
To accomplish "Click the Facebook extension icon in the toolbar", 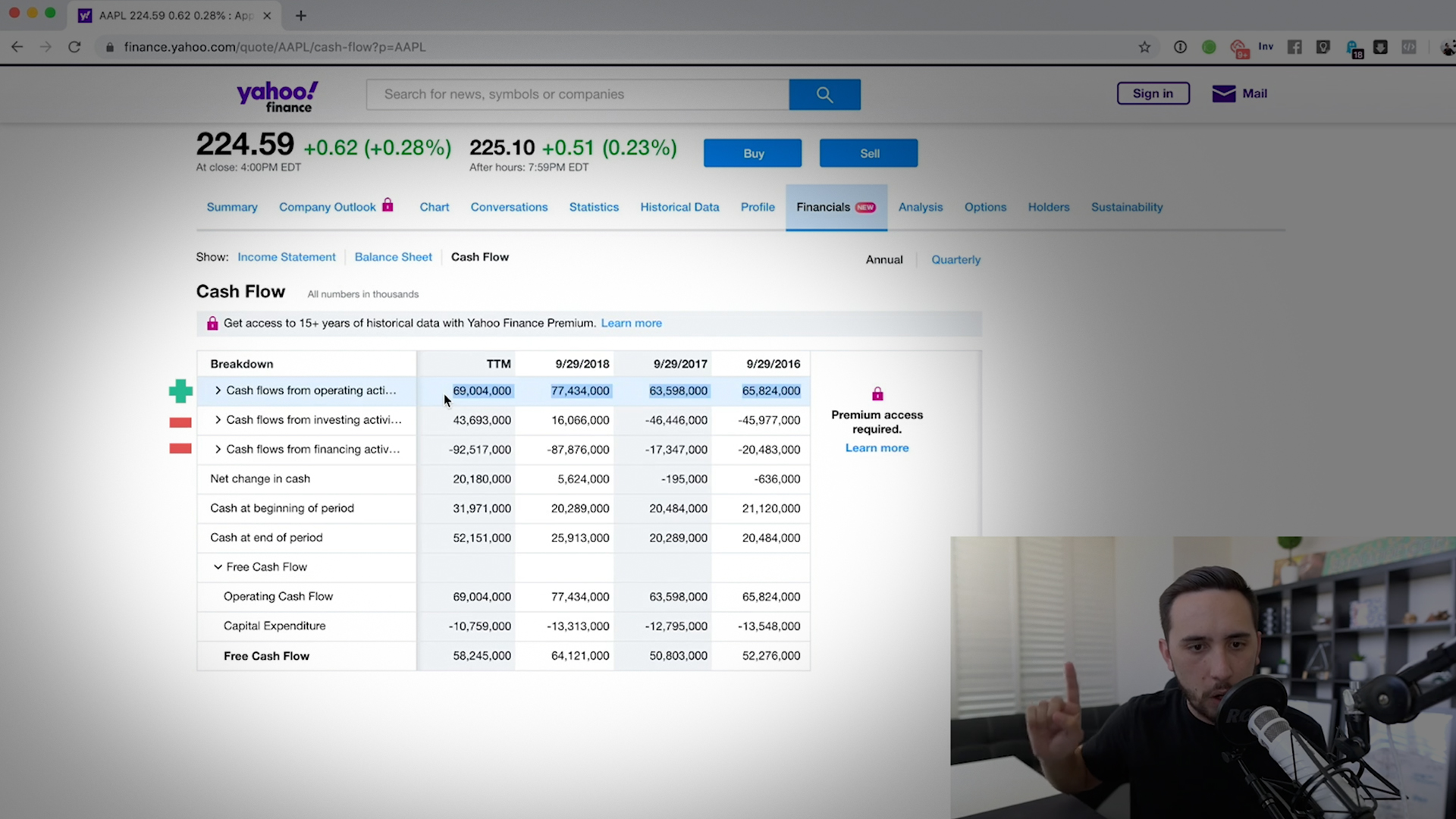I will (x=1294, y=47).
